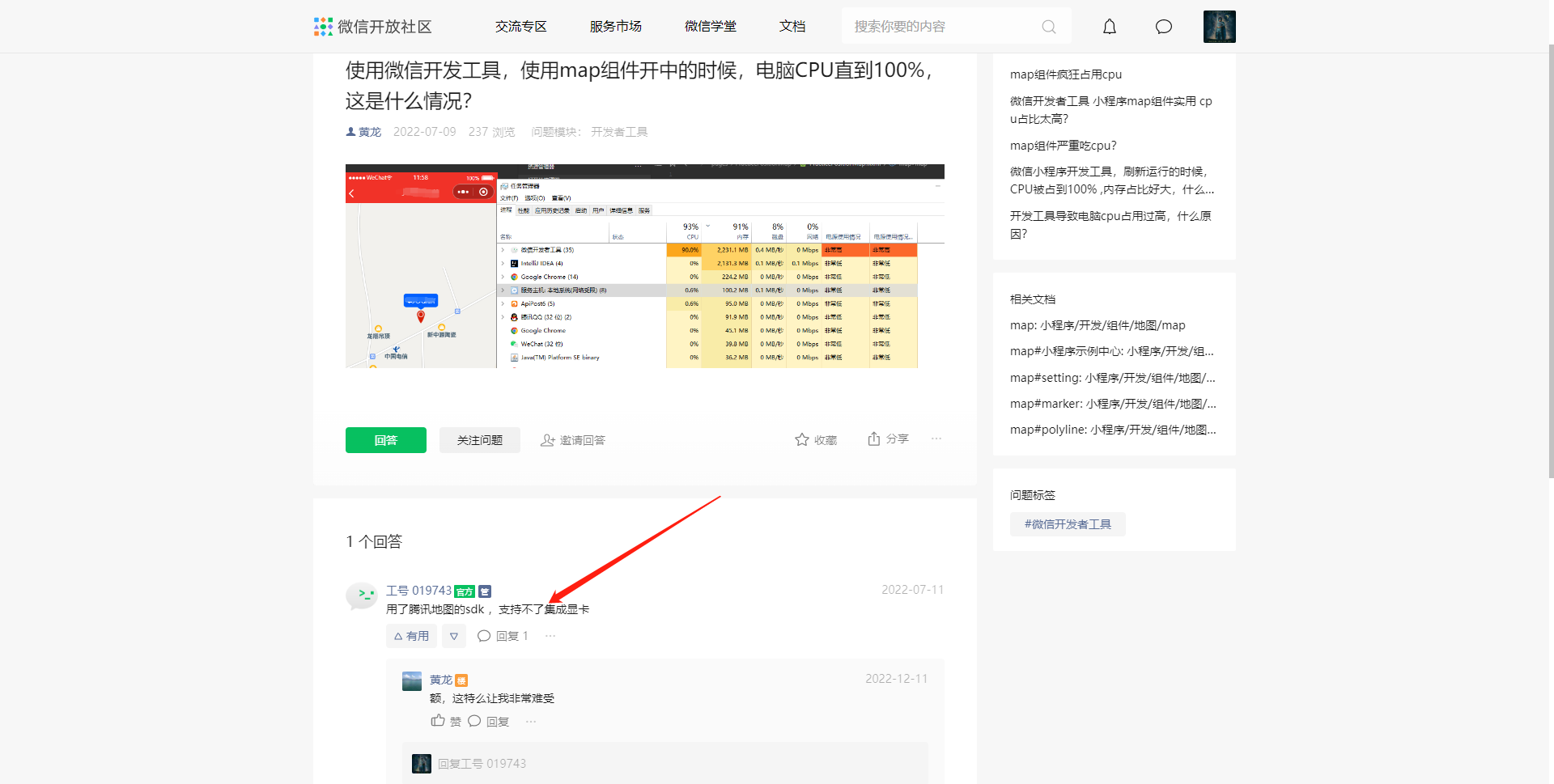1554x784 pixels.
Task: Click the 回复 1 comment icon
Action: tap(484, 636)
